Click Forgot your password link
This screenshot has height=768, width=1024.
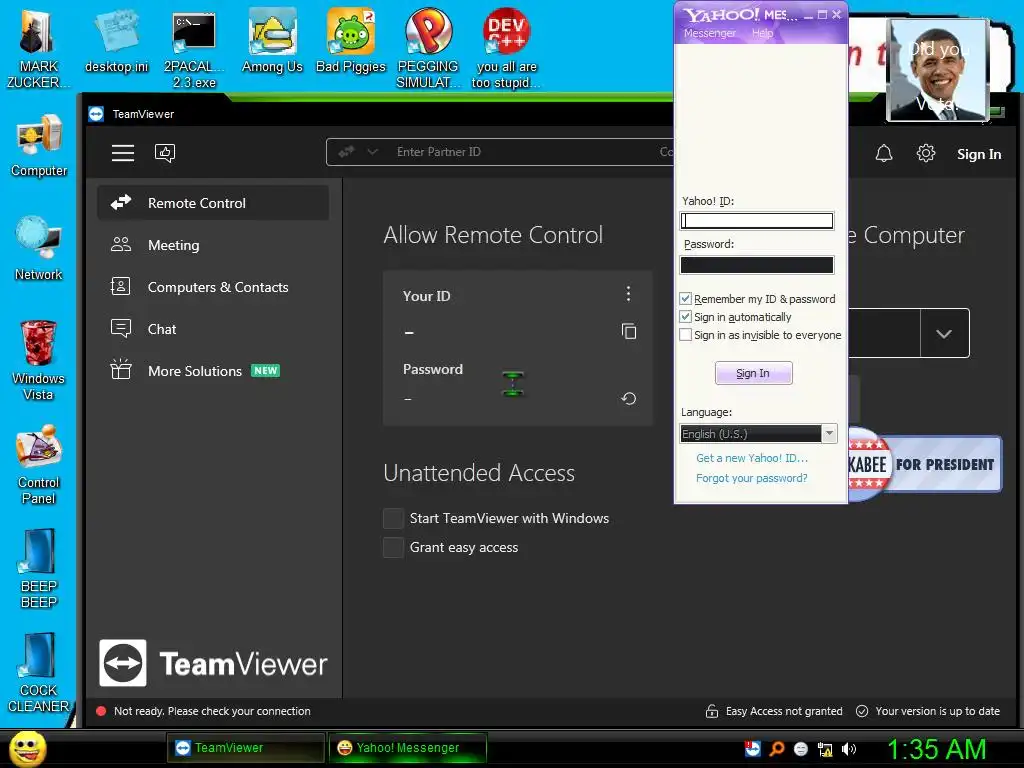pyautogui.click(x=752, y=478)
